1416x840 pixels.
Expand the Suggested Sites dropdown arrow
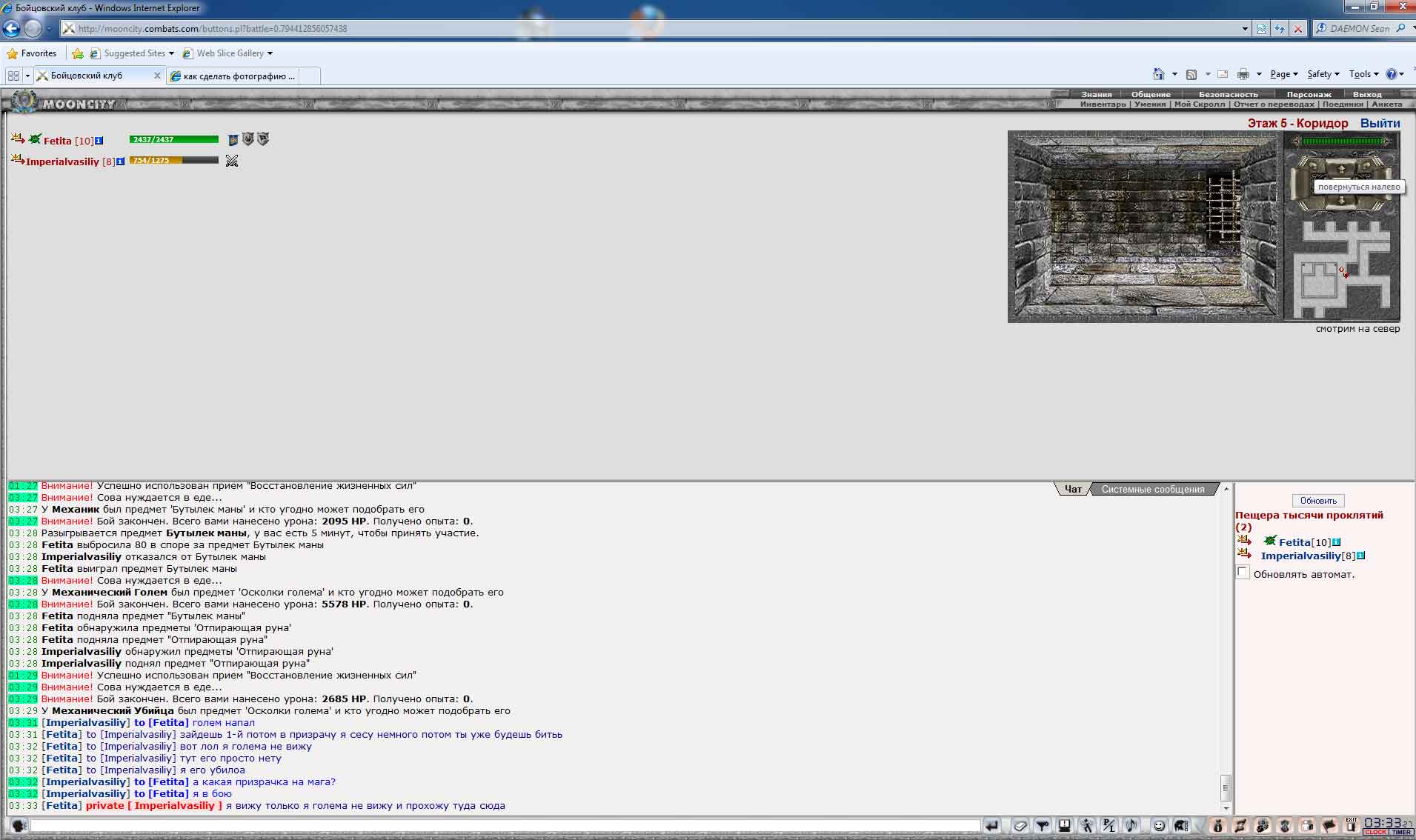pos(171,53)
